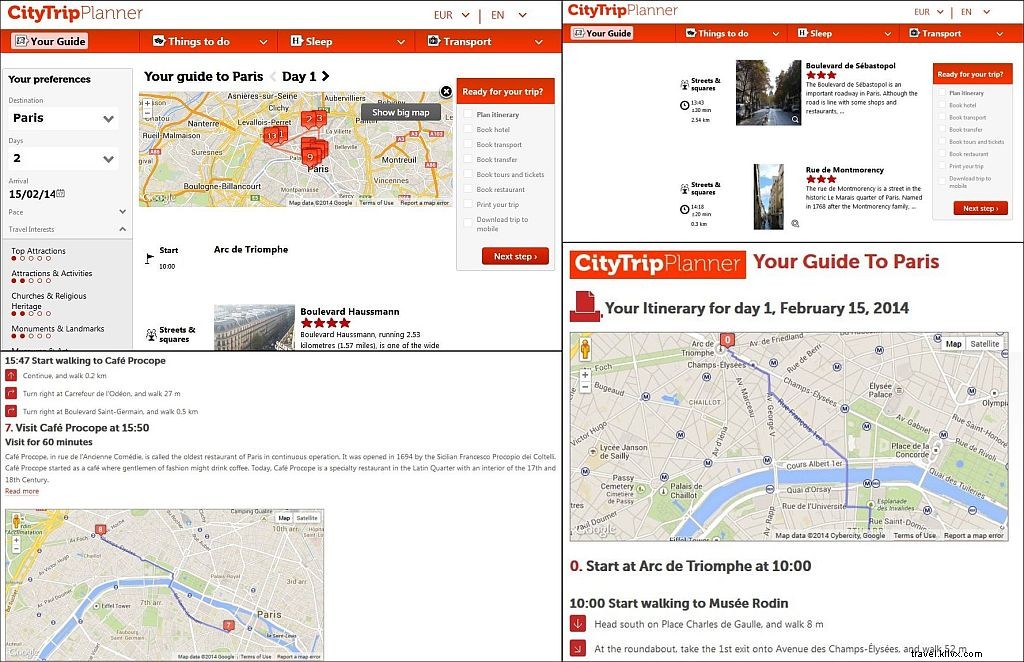Tick the Book hotel checkbox in the top-left screenshot
Image resolution: width=1024 pixels, height=662 pixels.
[468, 129]
